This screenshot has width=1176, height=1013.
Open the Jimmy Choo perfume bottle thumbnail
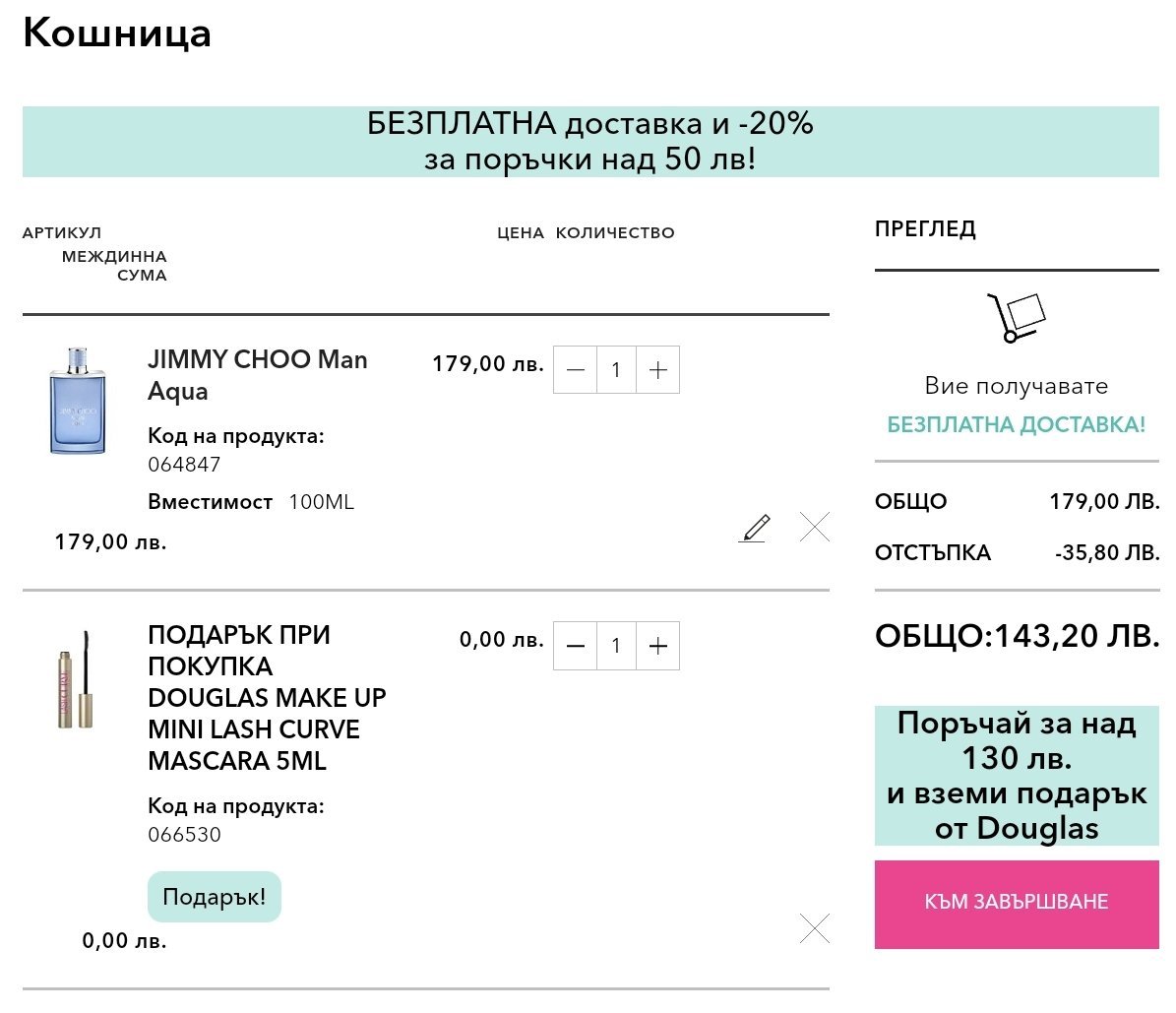point(77,401)
